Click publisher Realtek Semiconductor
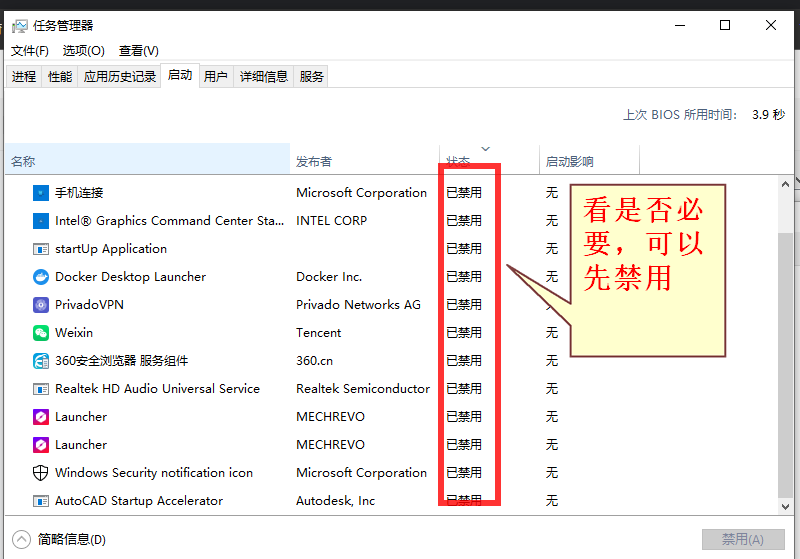This screenshot has width=800, height=559. [363, 389]
